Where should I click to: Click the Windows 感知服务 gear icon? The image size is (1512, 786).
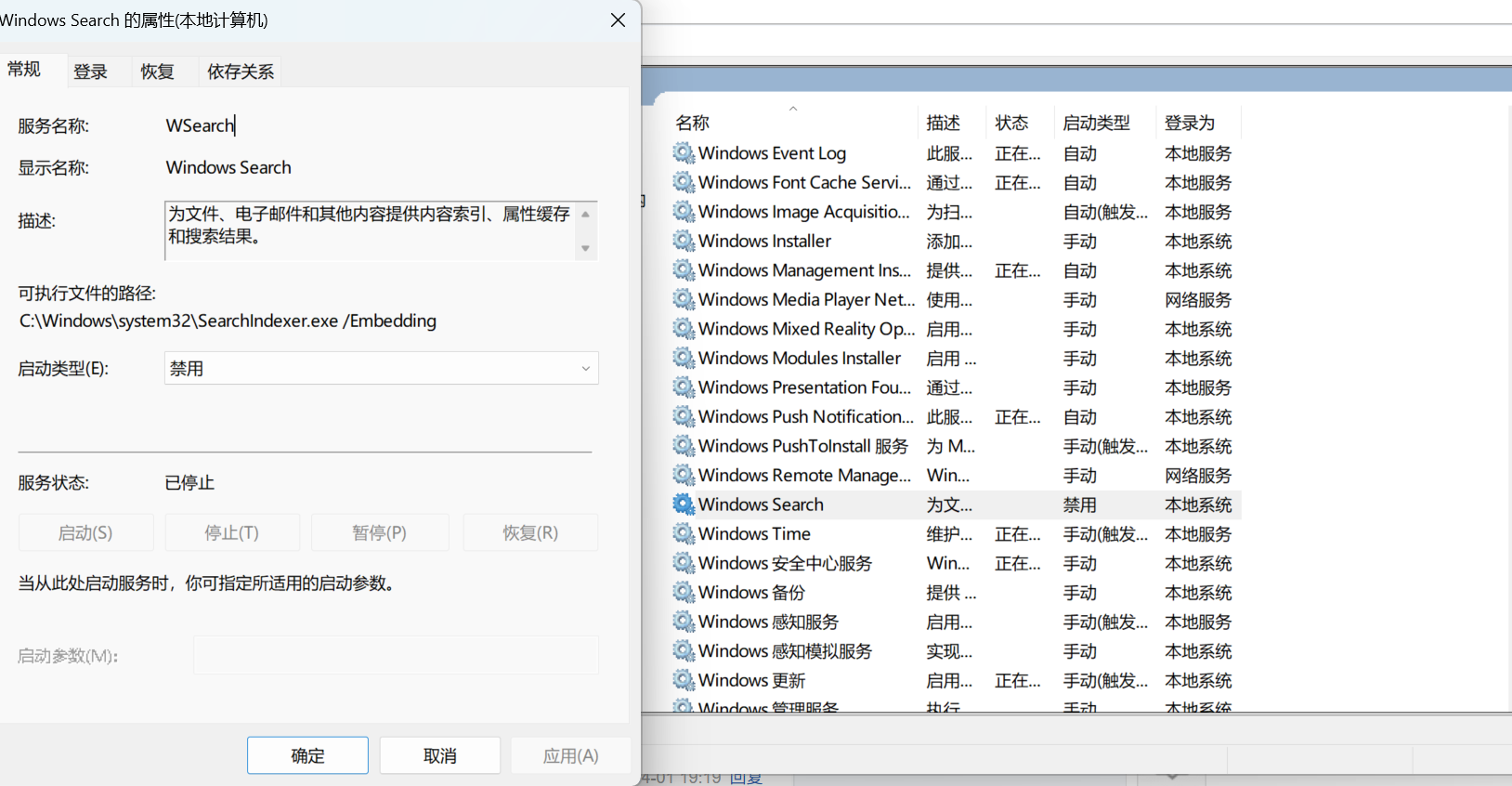tap(684, 622)
